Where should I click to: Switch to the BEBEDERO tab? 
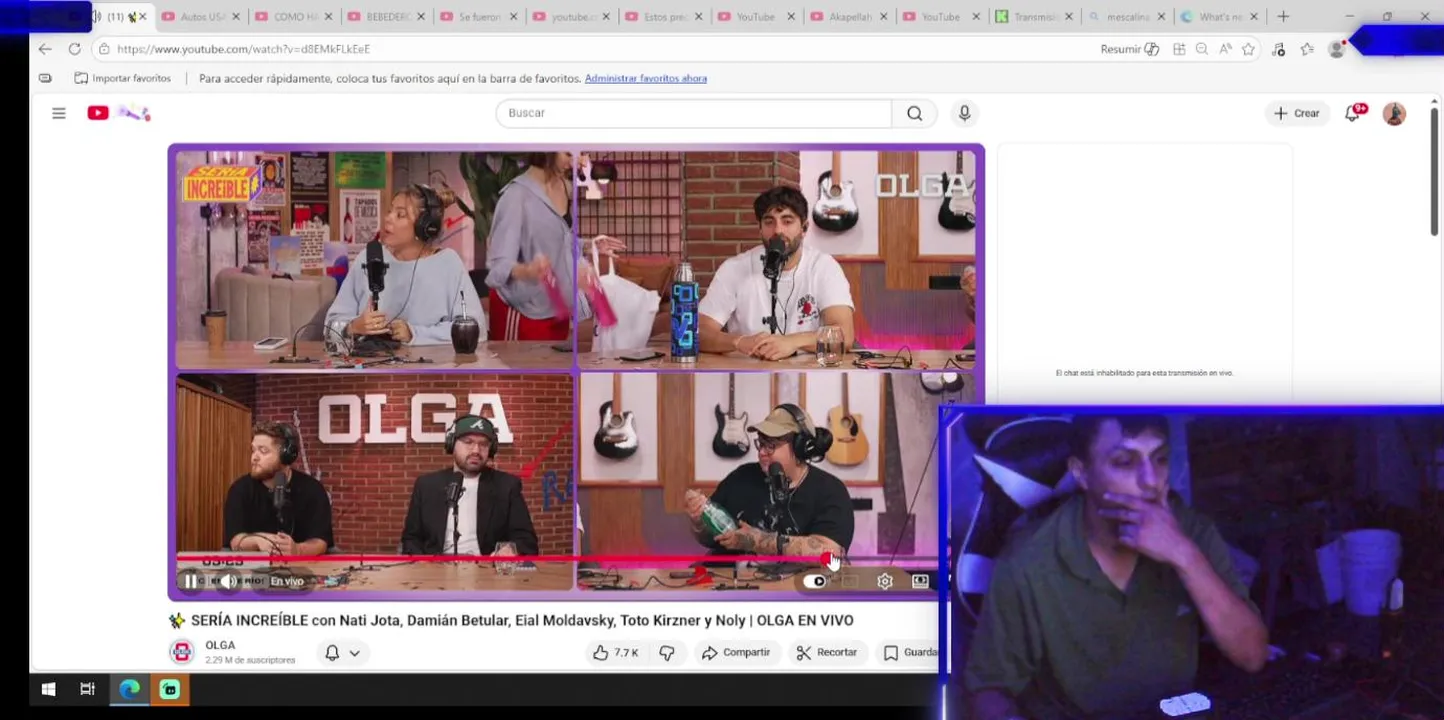[x=386, y=17]
